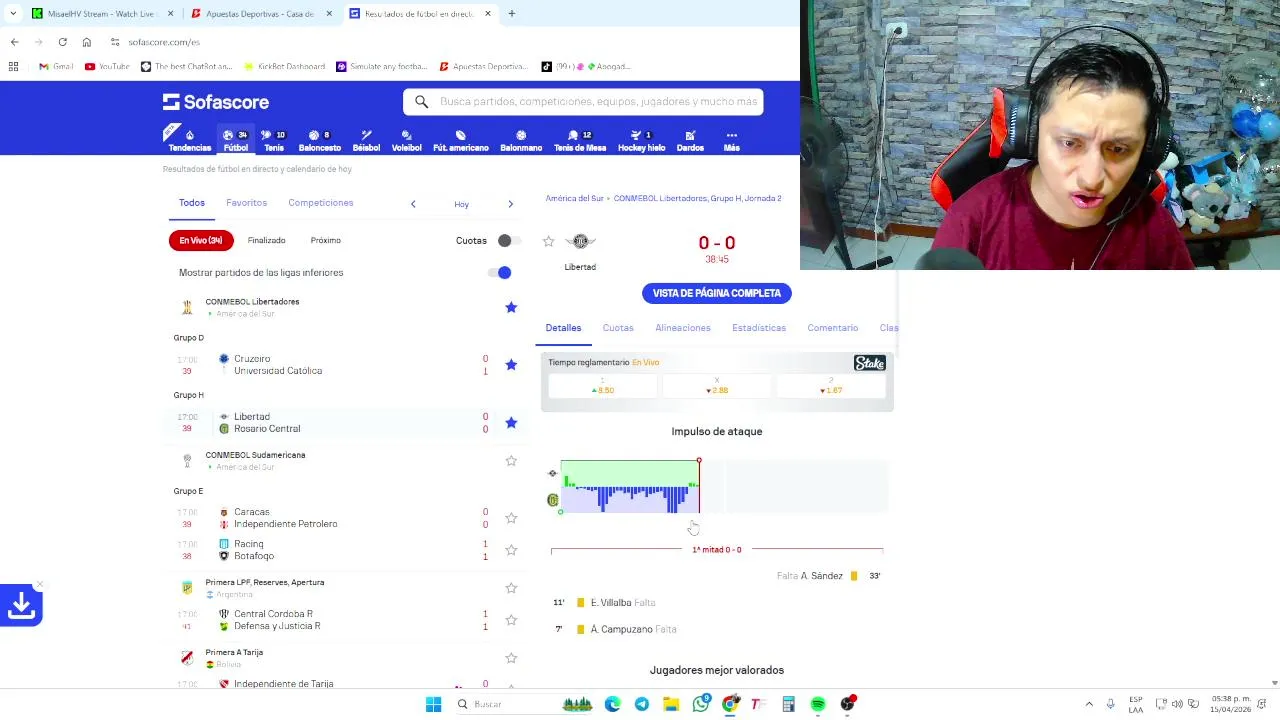Open the Voleibol sport icon
This screenshot has width=1280, height=720.
click(x=406, y=140)
